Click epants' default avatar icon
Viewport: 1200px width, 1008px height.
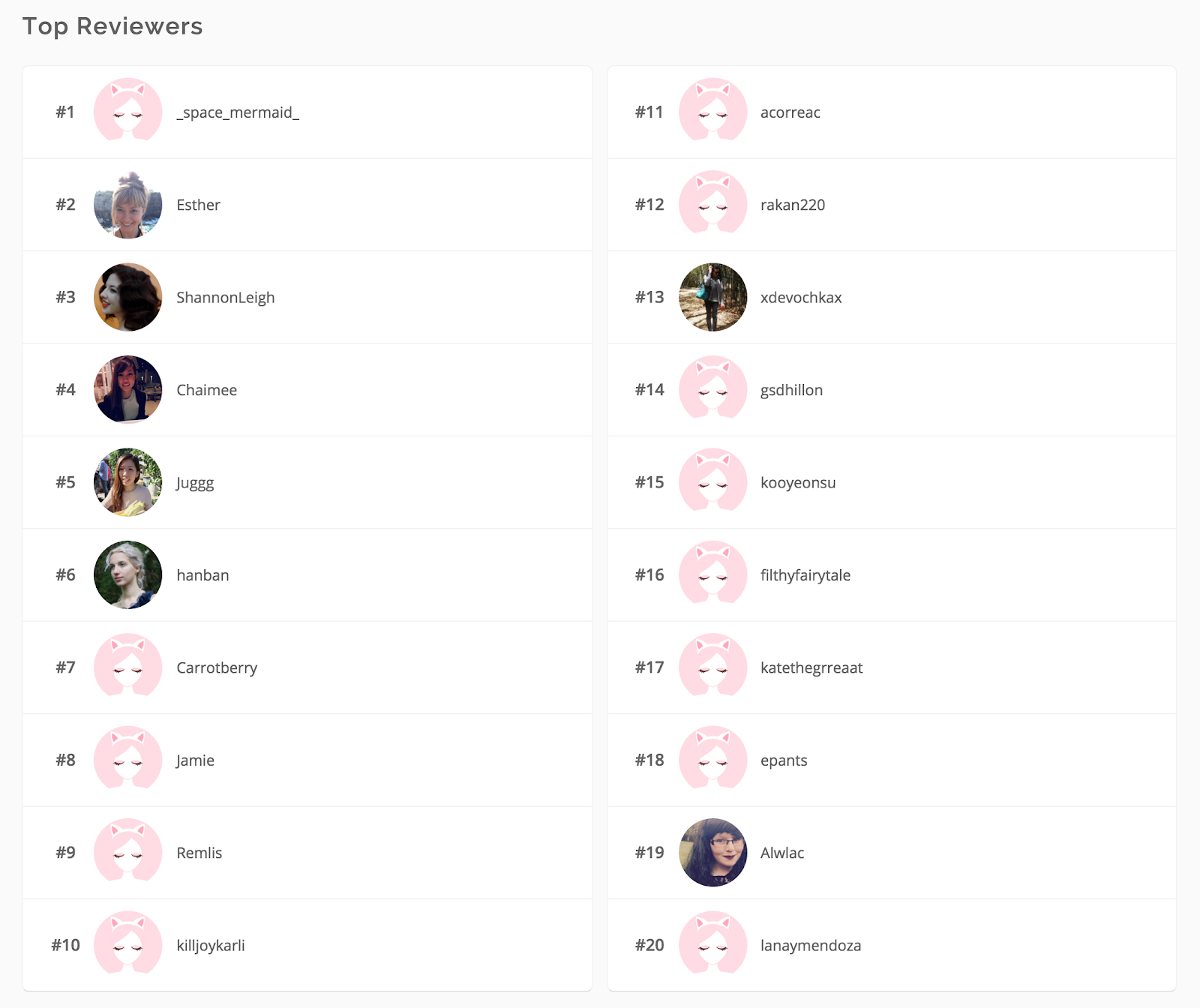tap(712, 760)
